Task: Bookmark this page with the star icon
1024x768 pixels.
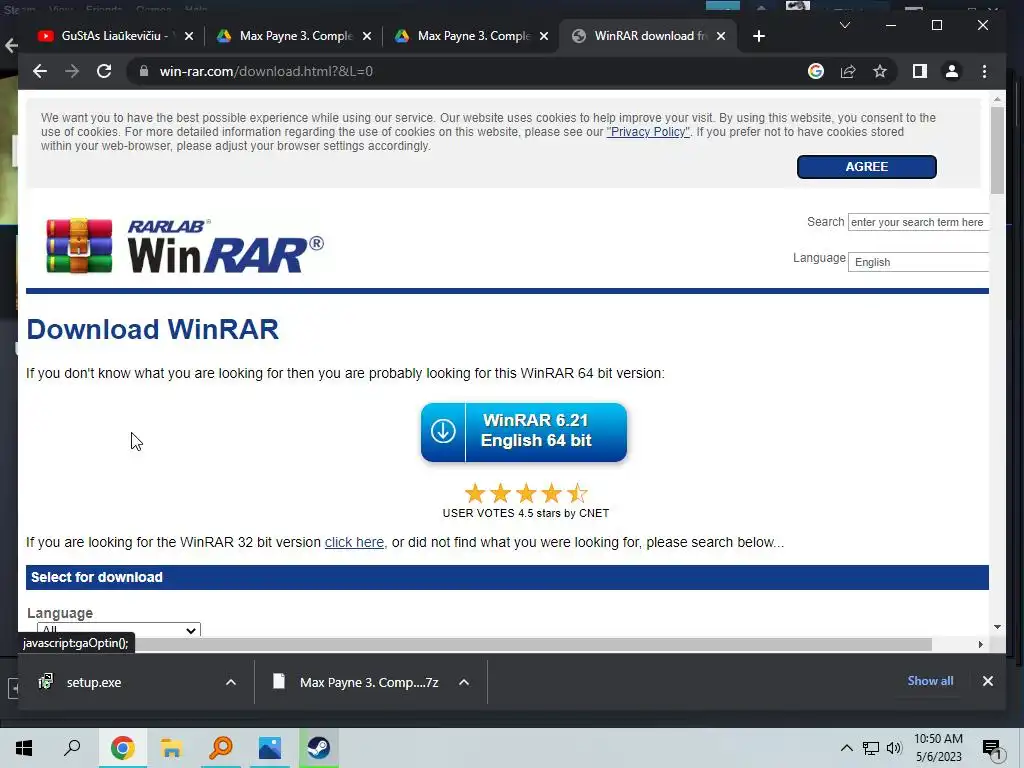Action: 880,71
